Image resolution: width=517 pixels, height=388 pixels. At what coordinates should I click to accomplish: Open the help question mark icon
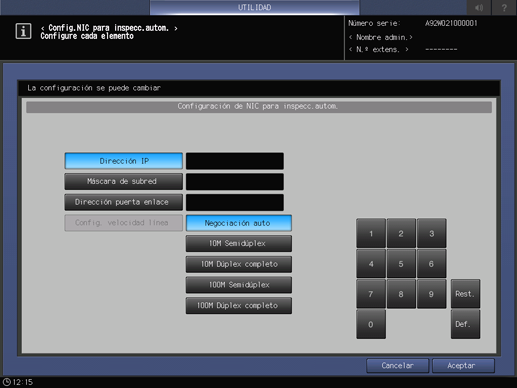point(504,7)
